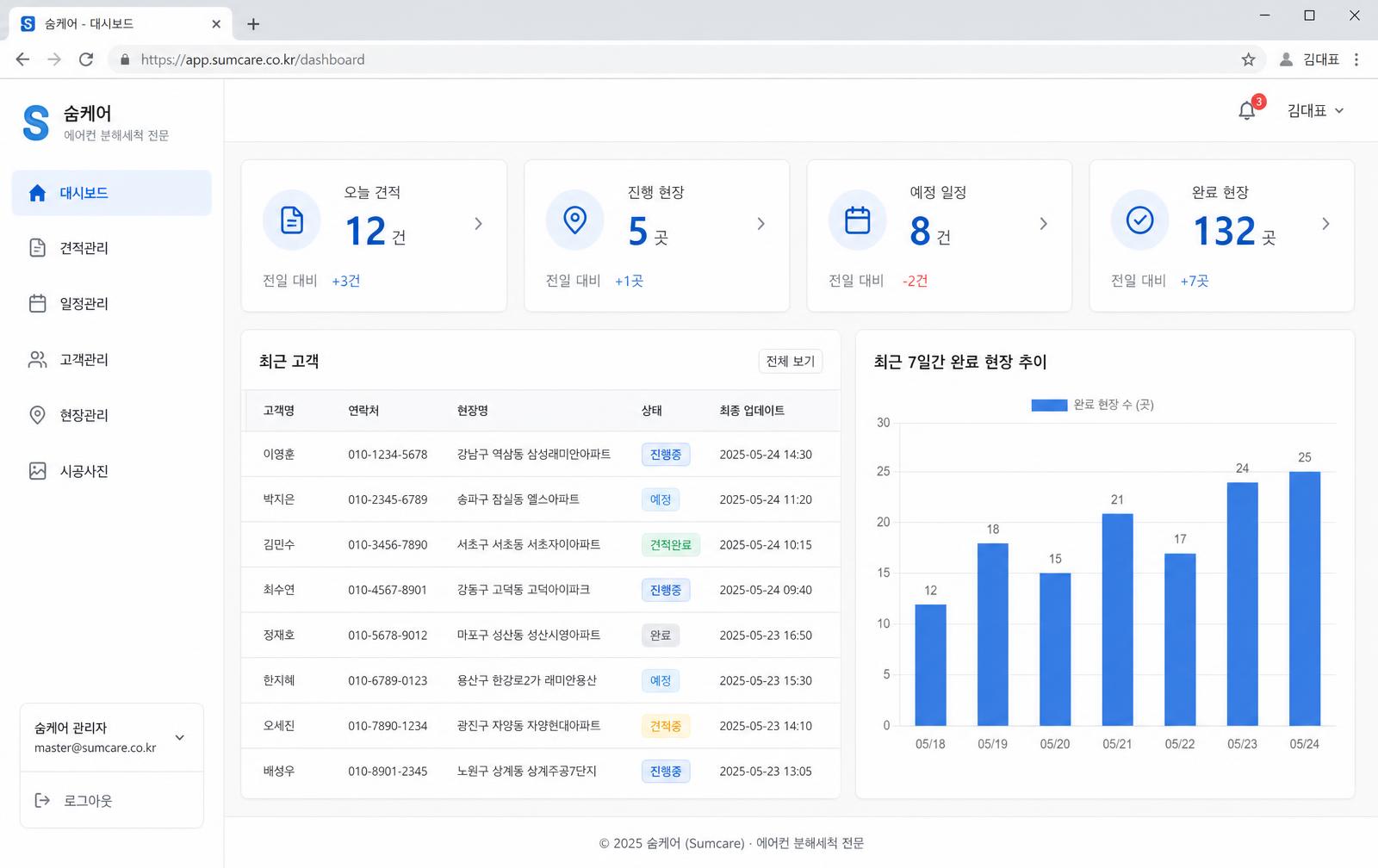This screenshot has height=868, width=1378.
Task: Click 로그아웃 to sign out
Action: (73, 801)
